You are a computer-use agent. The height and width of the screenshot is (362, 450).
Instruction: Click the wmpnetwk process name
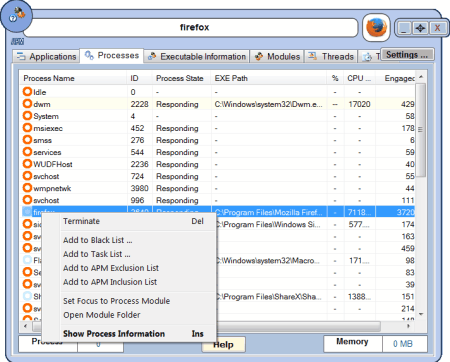point(52,188)
